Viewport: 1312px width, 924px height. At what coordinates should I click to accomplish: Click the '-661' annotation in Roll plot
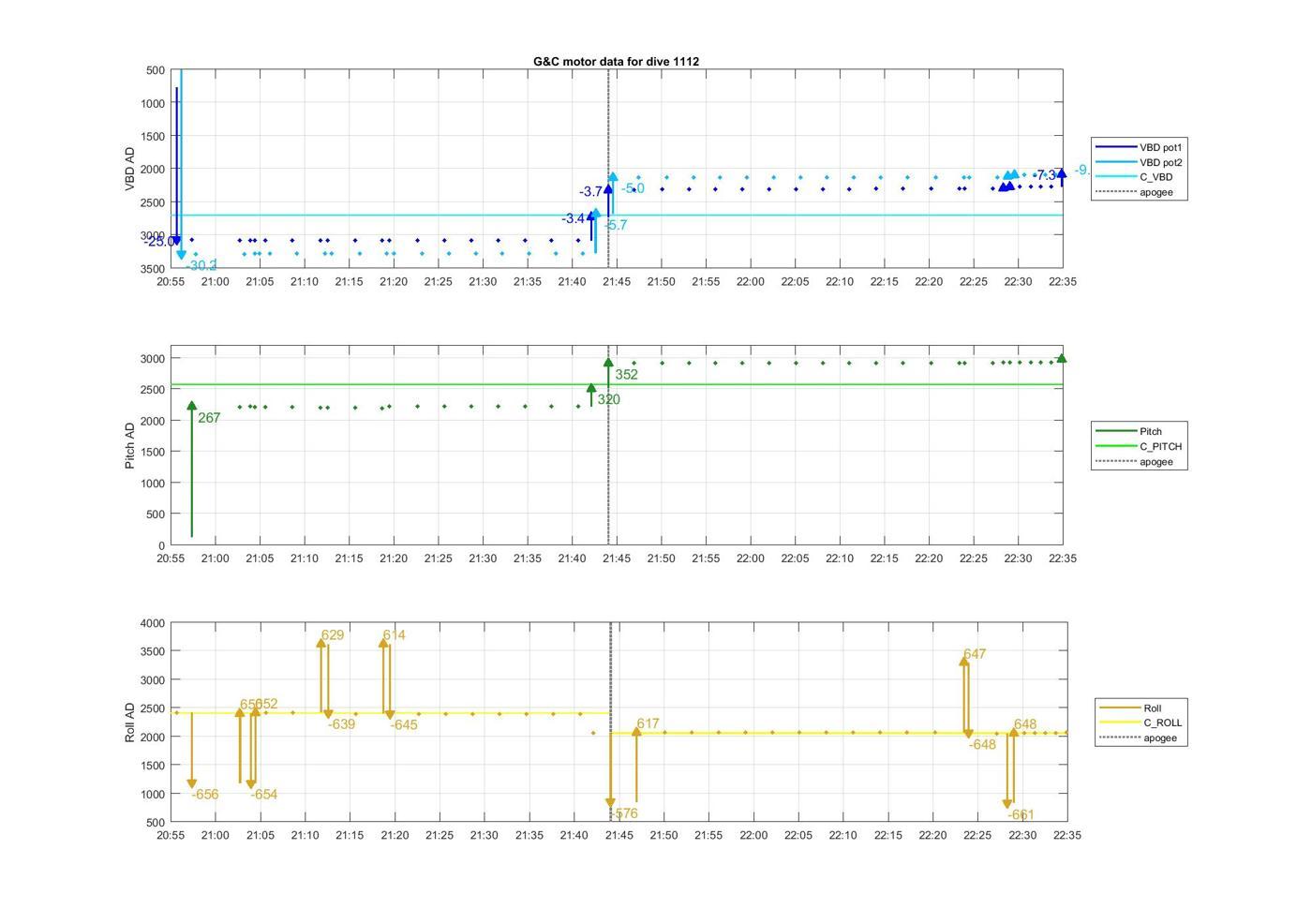pyautogui.click(x=1021, y=815)
